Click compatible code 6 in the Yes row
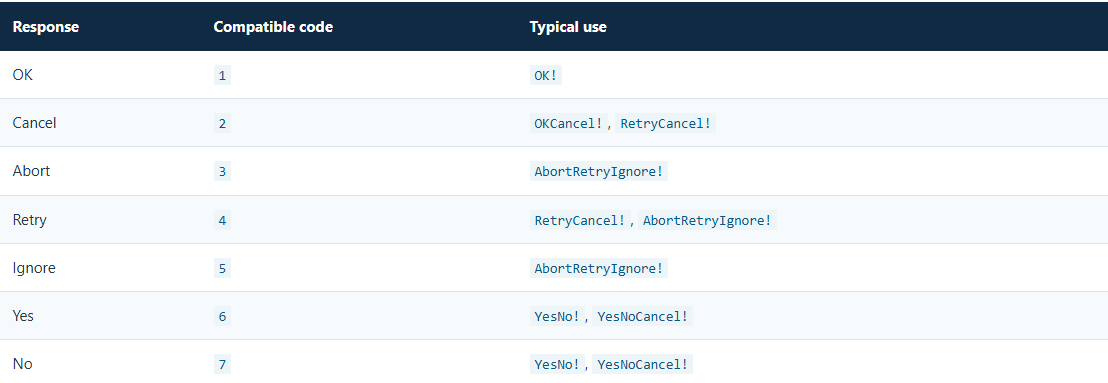Viewport: 1108px width, 383px height. tap(222, 317)
